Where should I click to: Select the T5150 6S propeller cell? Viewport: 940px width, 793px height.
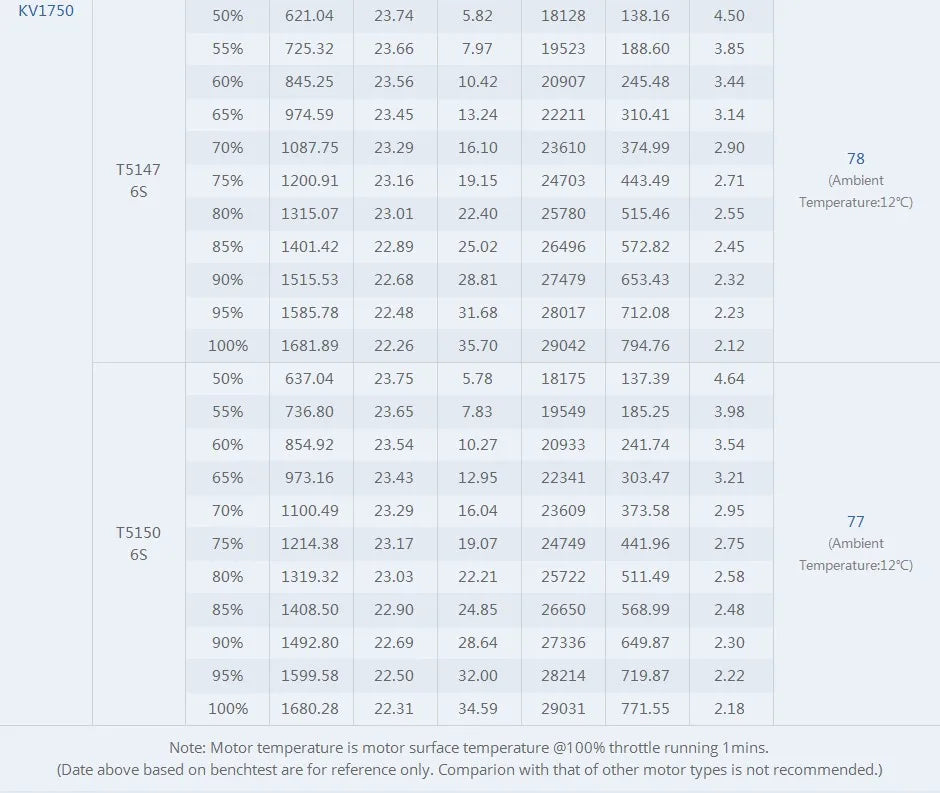[138, 543]
